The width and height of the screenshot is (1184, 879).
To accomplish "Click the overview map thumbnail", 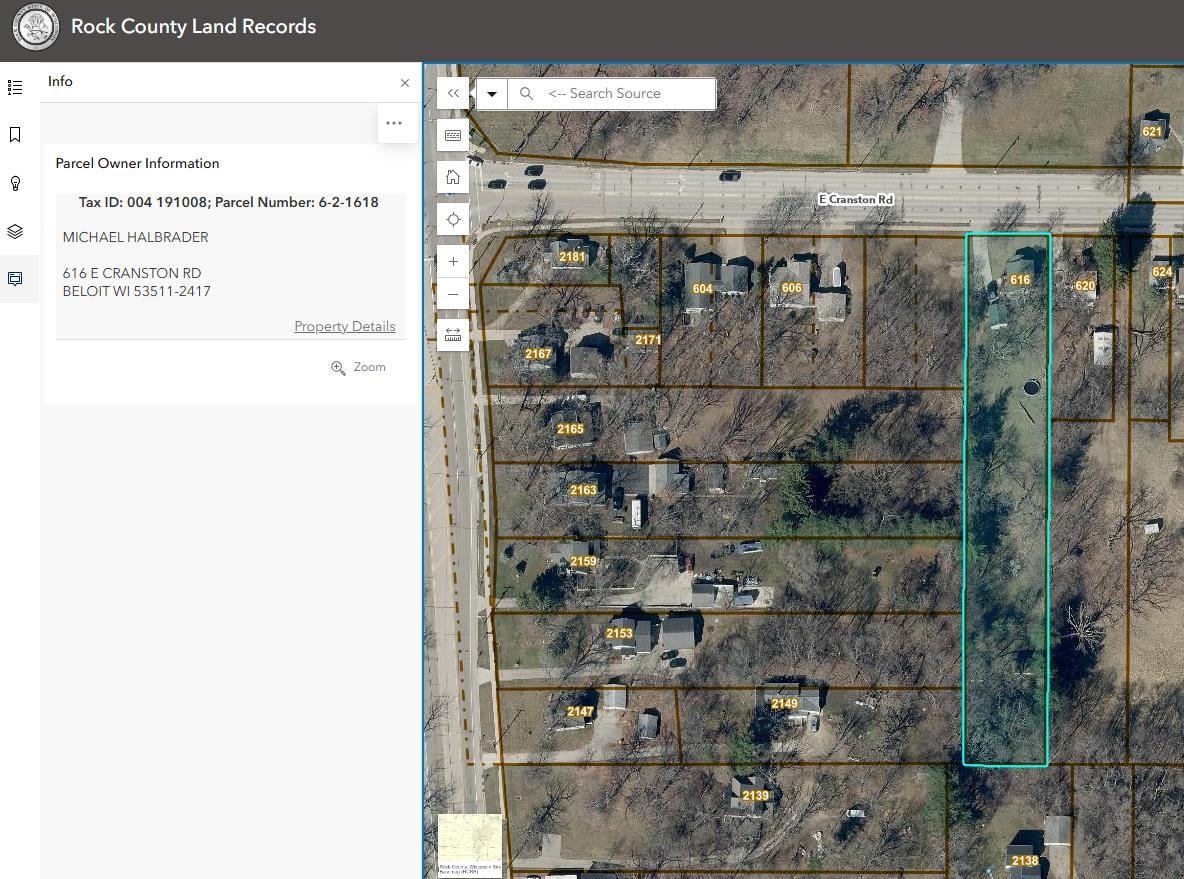I will pyautogui.click(x=470, y=845).
